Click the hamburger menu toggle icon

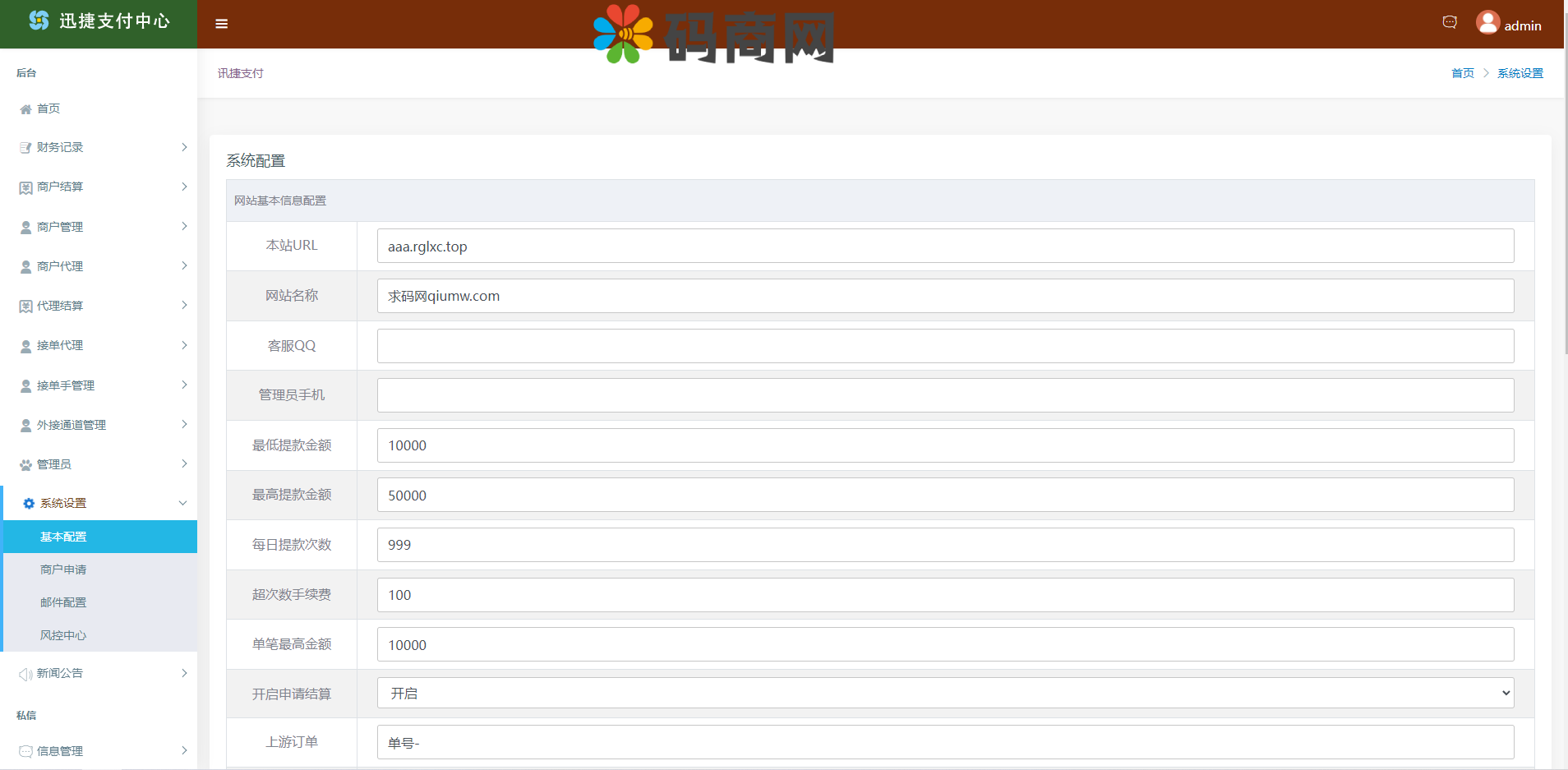pyautogui.click(x=221, y=24)
